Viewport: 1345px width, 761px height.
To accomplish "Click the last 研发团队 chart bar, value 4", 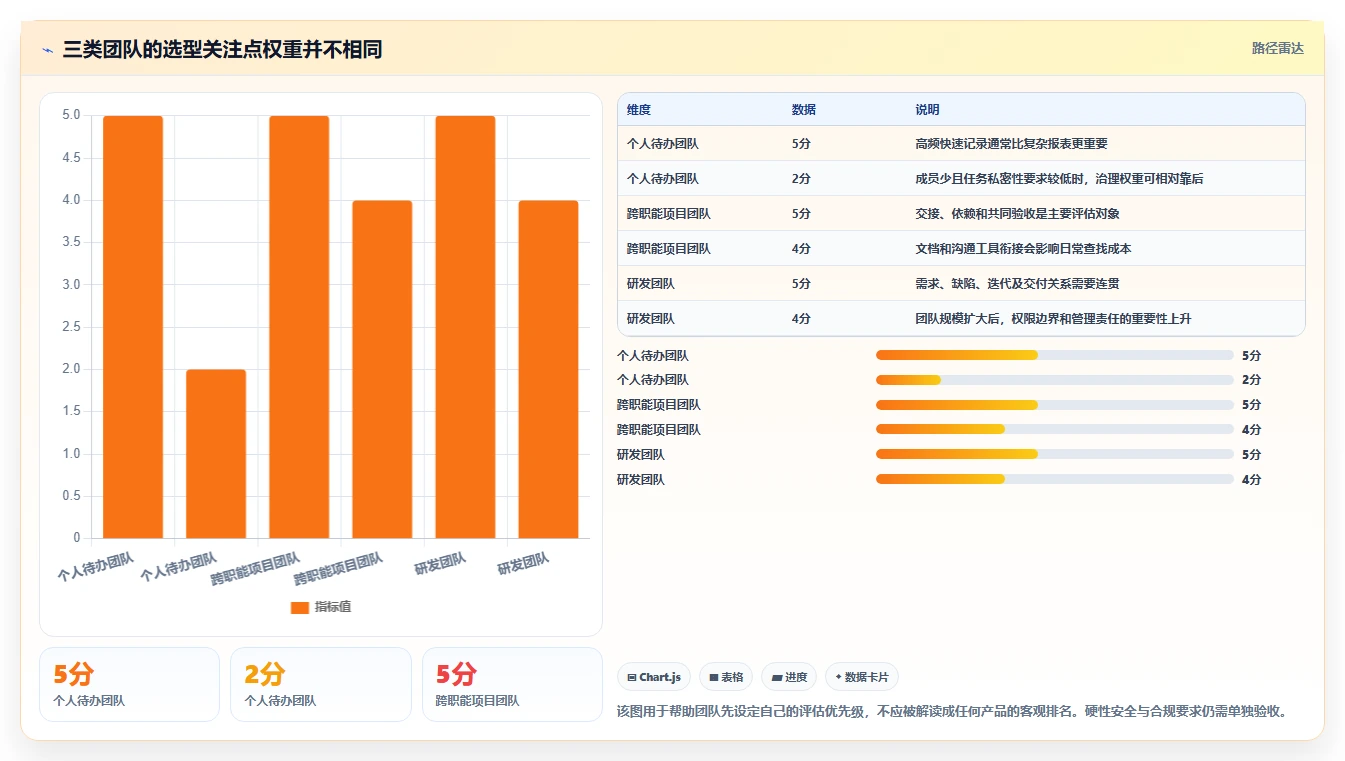I will pos(548,370).
